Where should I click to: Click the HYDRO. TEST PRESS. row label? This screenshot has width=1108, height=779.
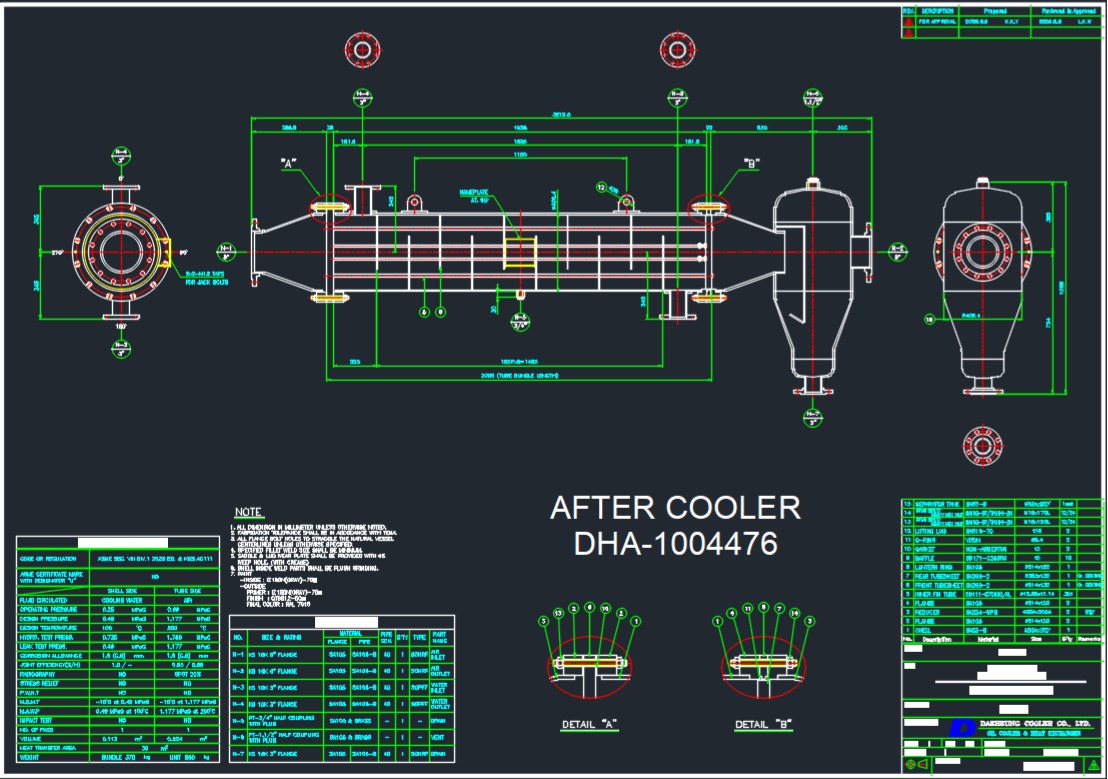[x=47, y=638]
